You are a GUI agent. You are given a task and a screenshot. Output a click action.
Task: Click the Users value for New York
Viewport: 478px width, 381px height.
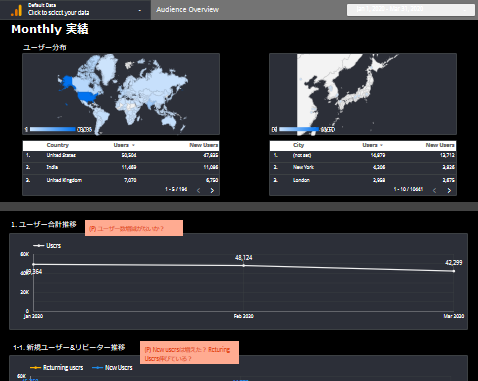(379, 167)
